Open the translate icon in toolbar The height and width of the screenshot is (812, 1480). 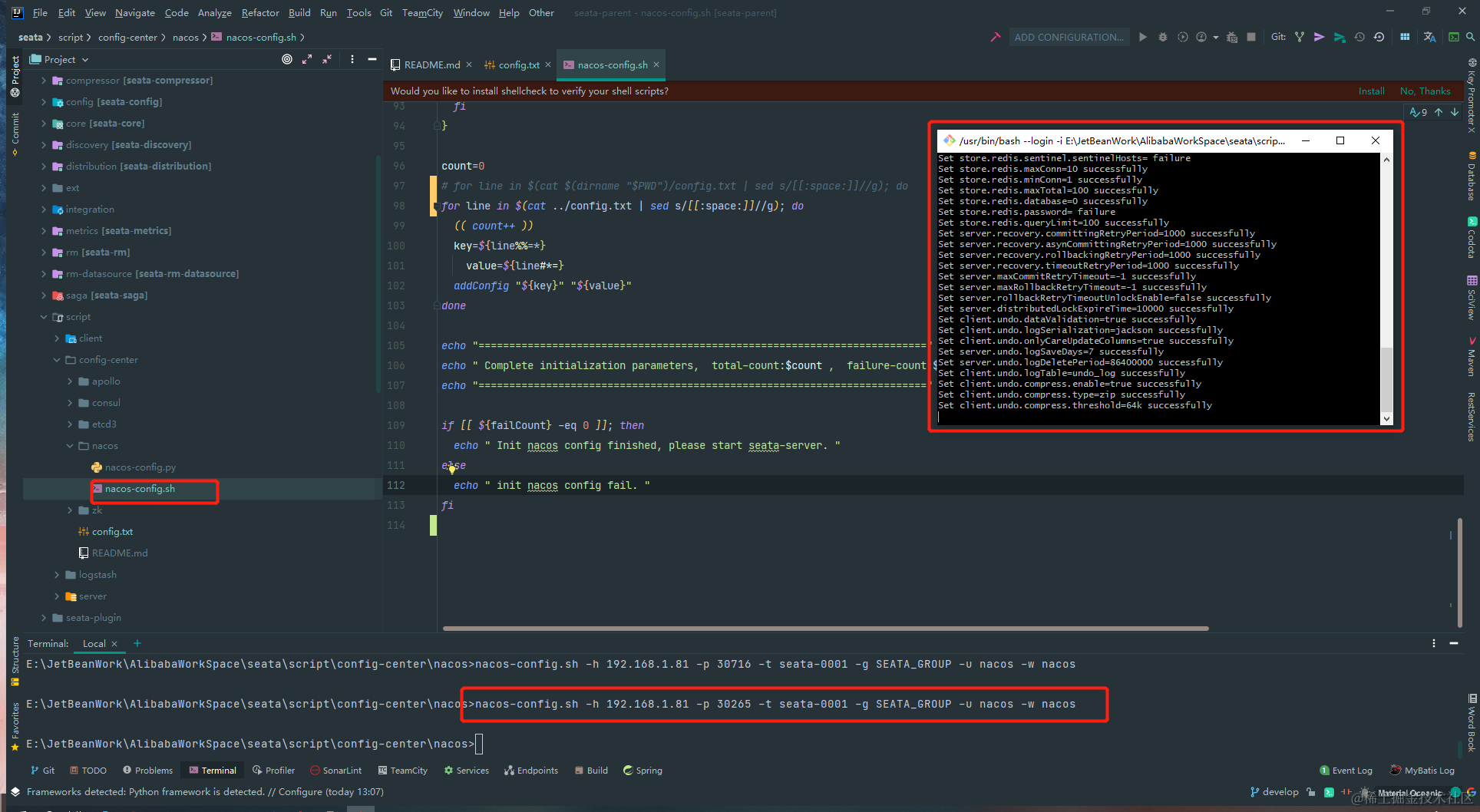click(1429, 37)
